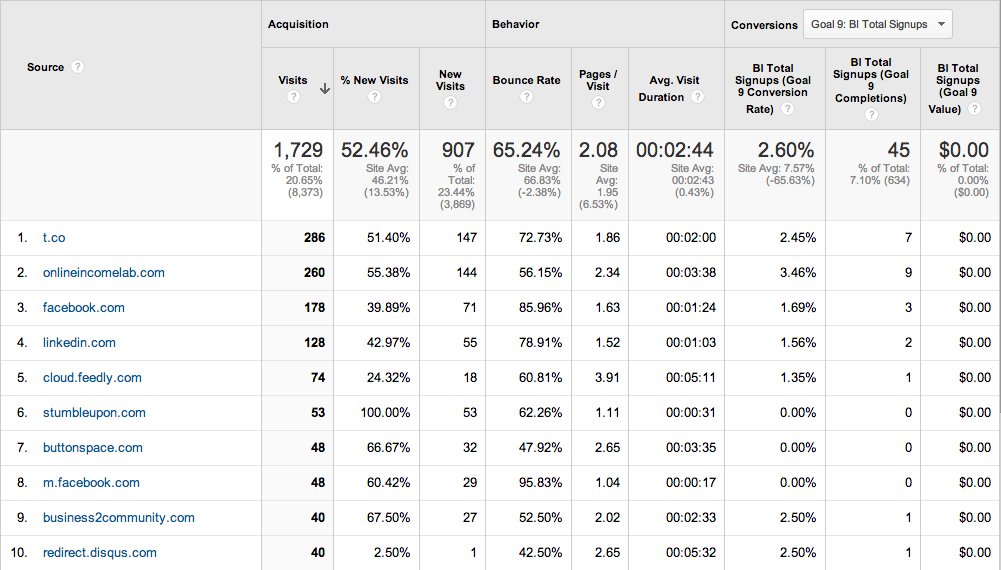Click 67.50% new visits for business2community.com
The image size is (1001, 570).
click(388, 518)
